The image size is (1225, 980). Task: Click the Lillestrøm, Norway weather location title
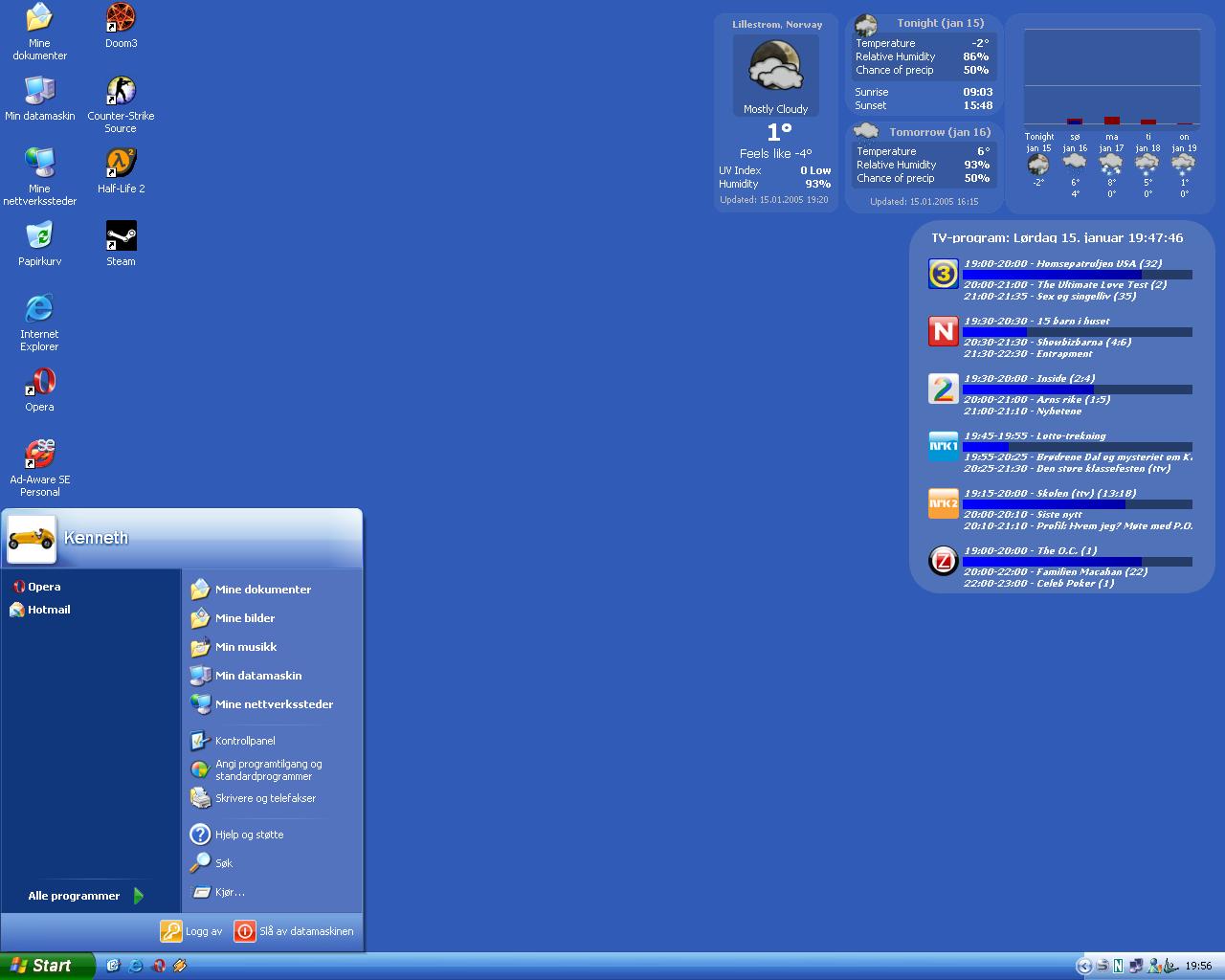(777, 25)
